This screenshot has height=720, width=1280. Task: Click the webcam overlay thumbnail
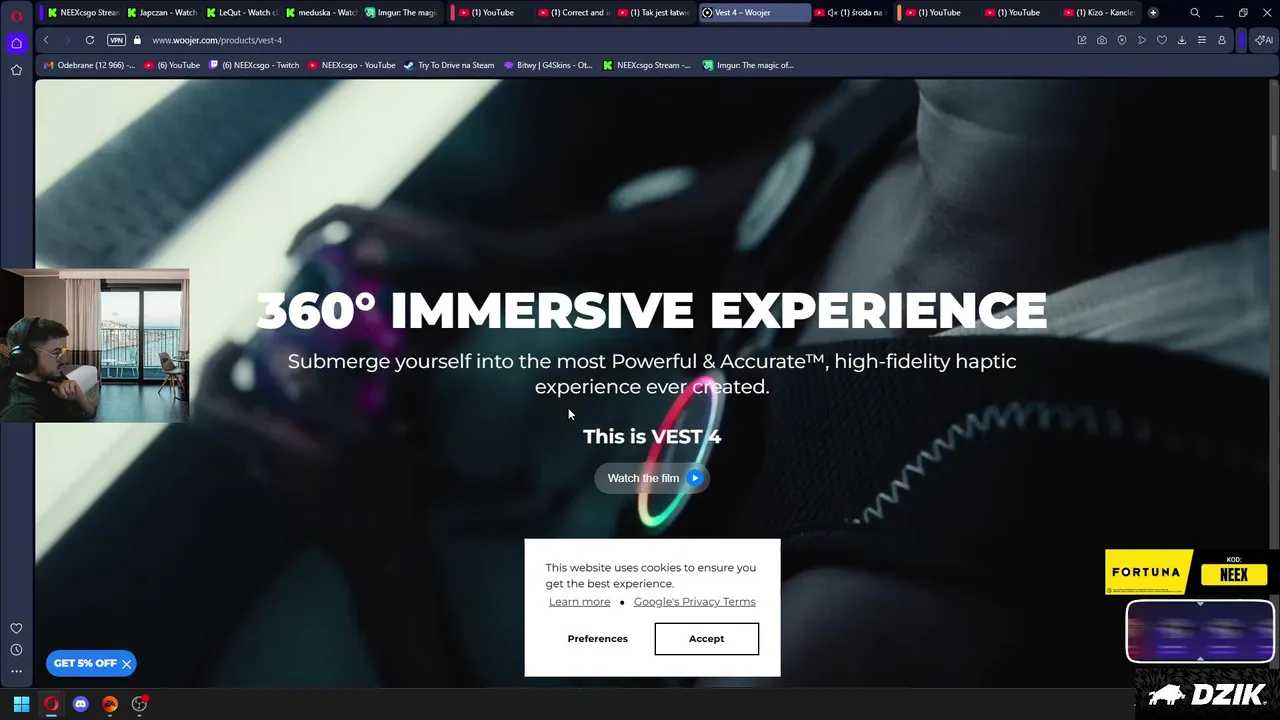94,345
